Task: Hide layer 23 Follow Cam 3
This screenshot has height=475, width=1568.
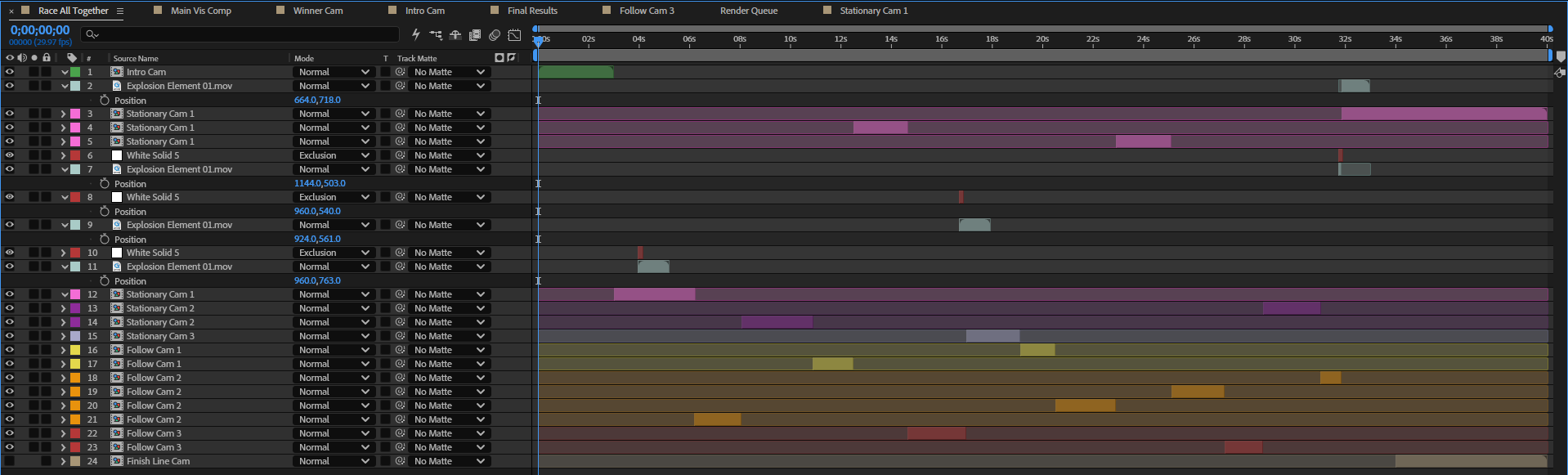Action: pos(10,447)
